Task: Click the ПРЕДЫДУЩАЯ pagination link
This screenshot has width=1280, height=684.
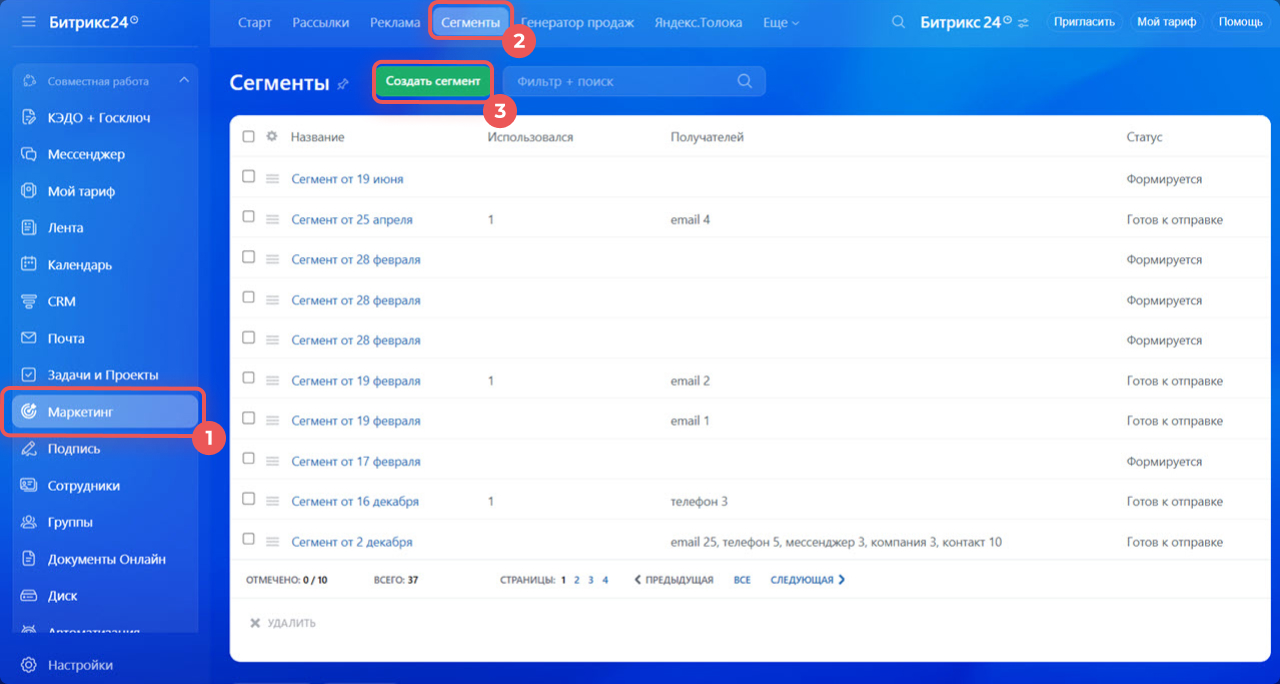Action: coord(674,580)
